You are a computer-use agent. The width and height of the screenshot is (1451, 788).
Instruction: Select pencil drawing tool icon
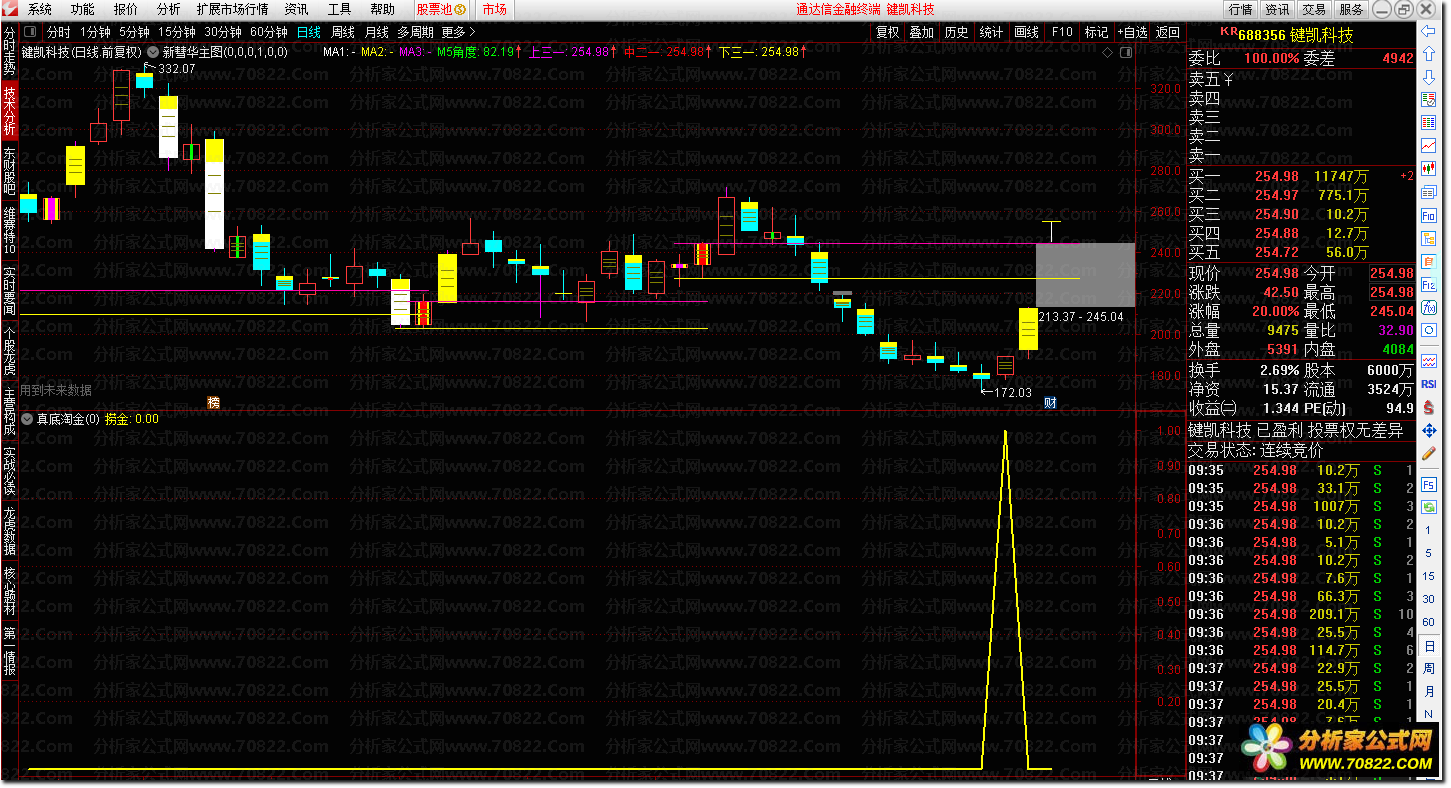tap(1428, 453)
